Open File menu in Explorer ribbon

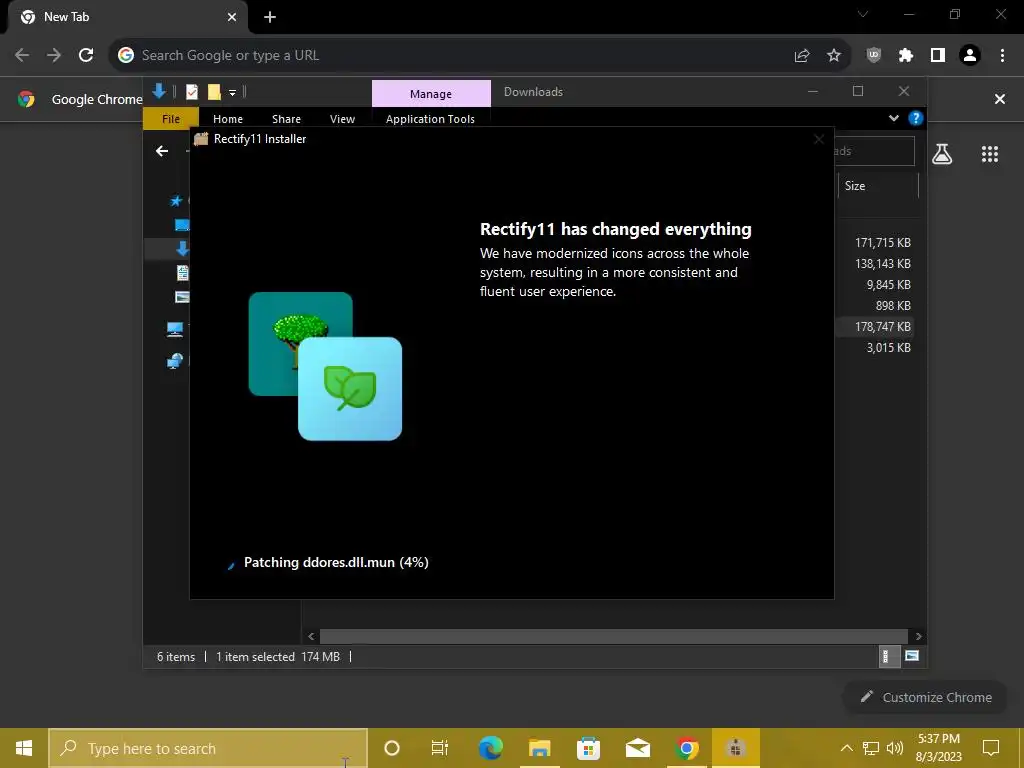tap(171, 119)
